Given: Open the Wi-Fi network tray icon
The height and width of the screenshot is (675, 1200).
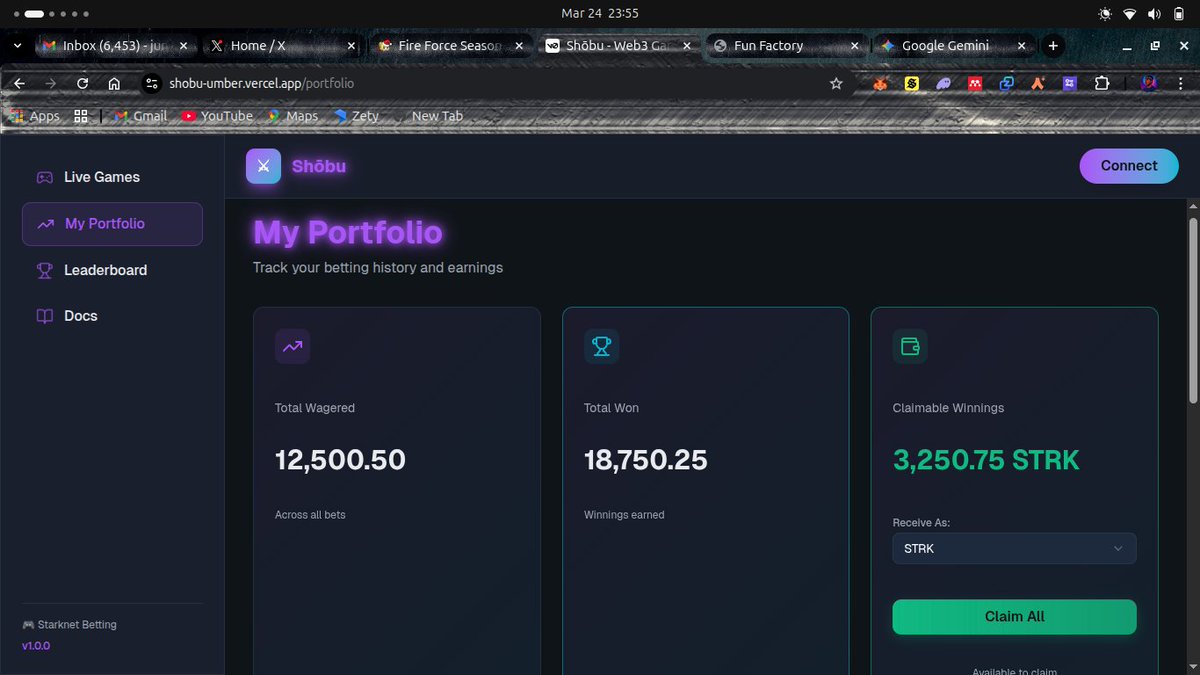Looking at the screenshot, I should (x=1130, y=14).
